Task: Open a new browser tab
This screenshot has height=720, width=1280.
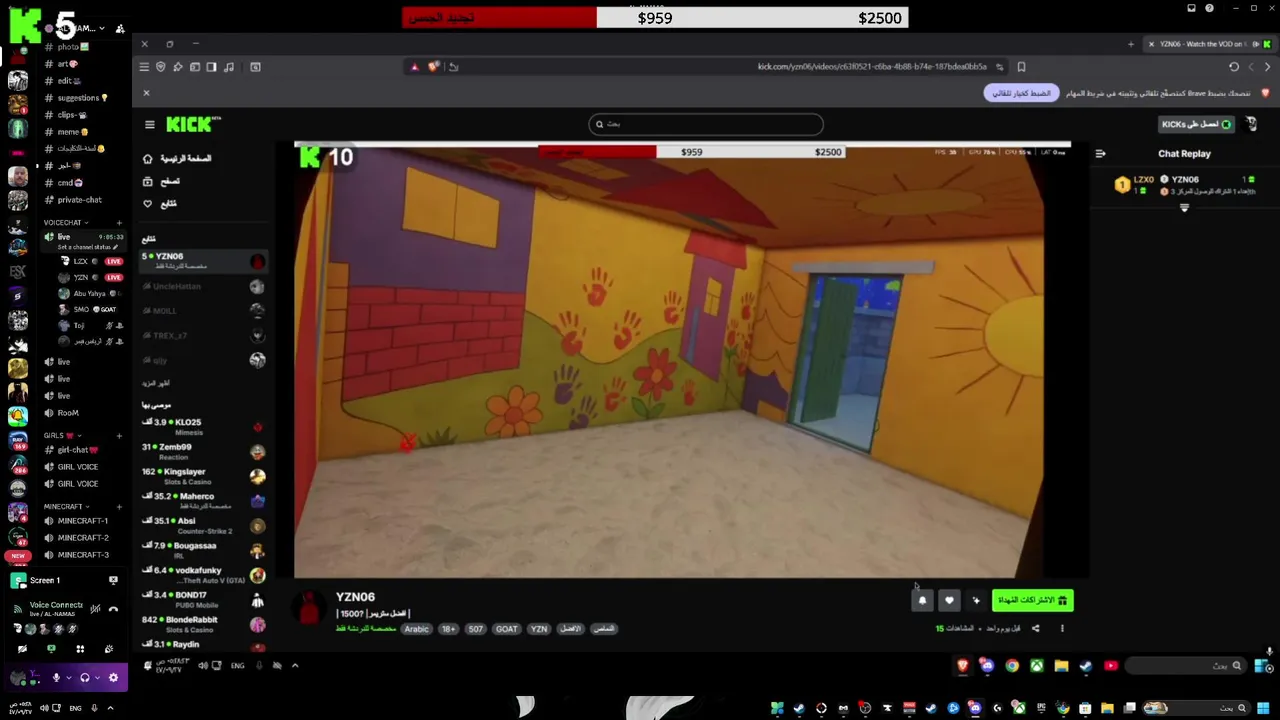Action: coord(1131,44)
